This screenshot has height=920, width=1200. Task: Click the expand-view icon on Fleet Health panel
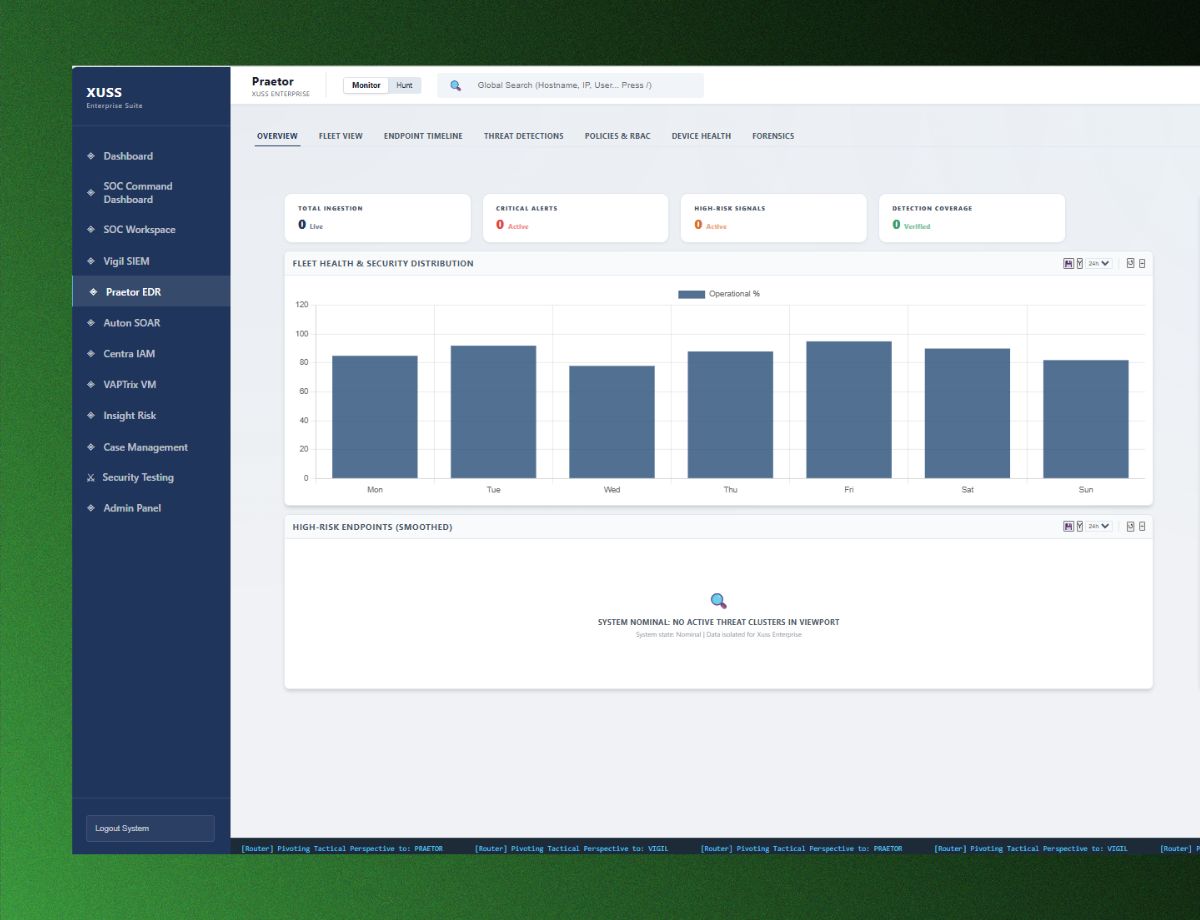coord(1141,263)
